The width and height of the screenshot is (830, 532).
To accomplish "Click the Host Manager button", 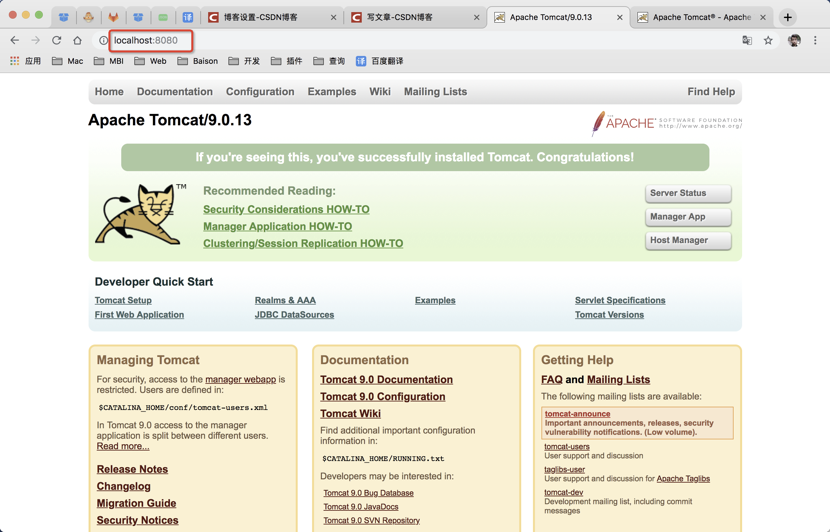I will click(688, 240).
